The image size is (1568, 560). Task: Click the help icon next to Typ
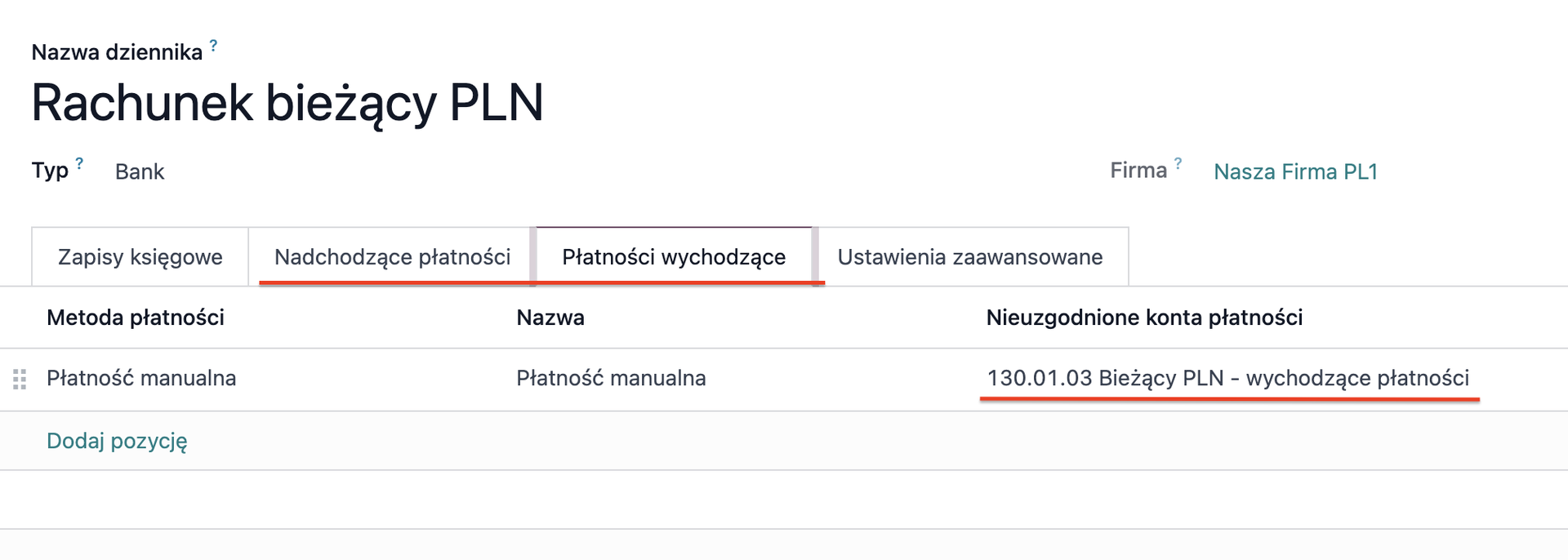79,163
